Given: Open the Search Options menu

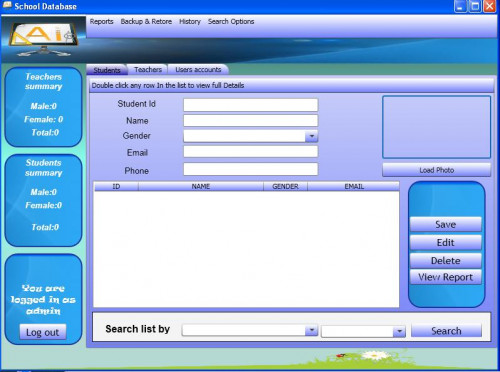Looking at the screenshot, I should (231, 22).
